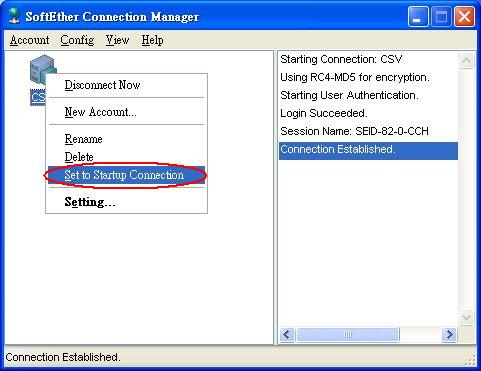The image size is (481, 371).
Task: Click the window resize grip corner
Action: 470,360
